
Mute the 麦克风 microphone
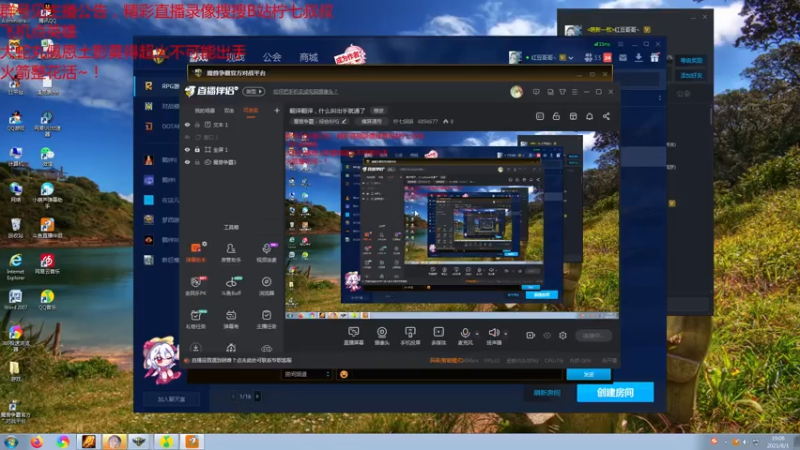click(x=465, y=335)
